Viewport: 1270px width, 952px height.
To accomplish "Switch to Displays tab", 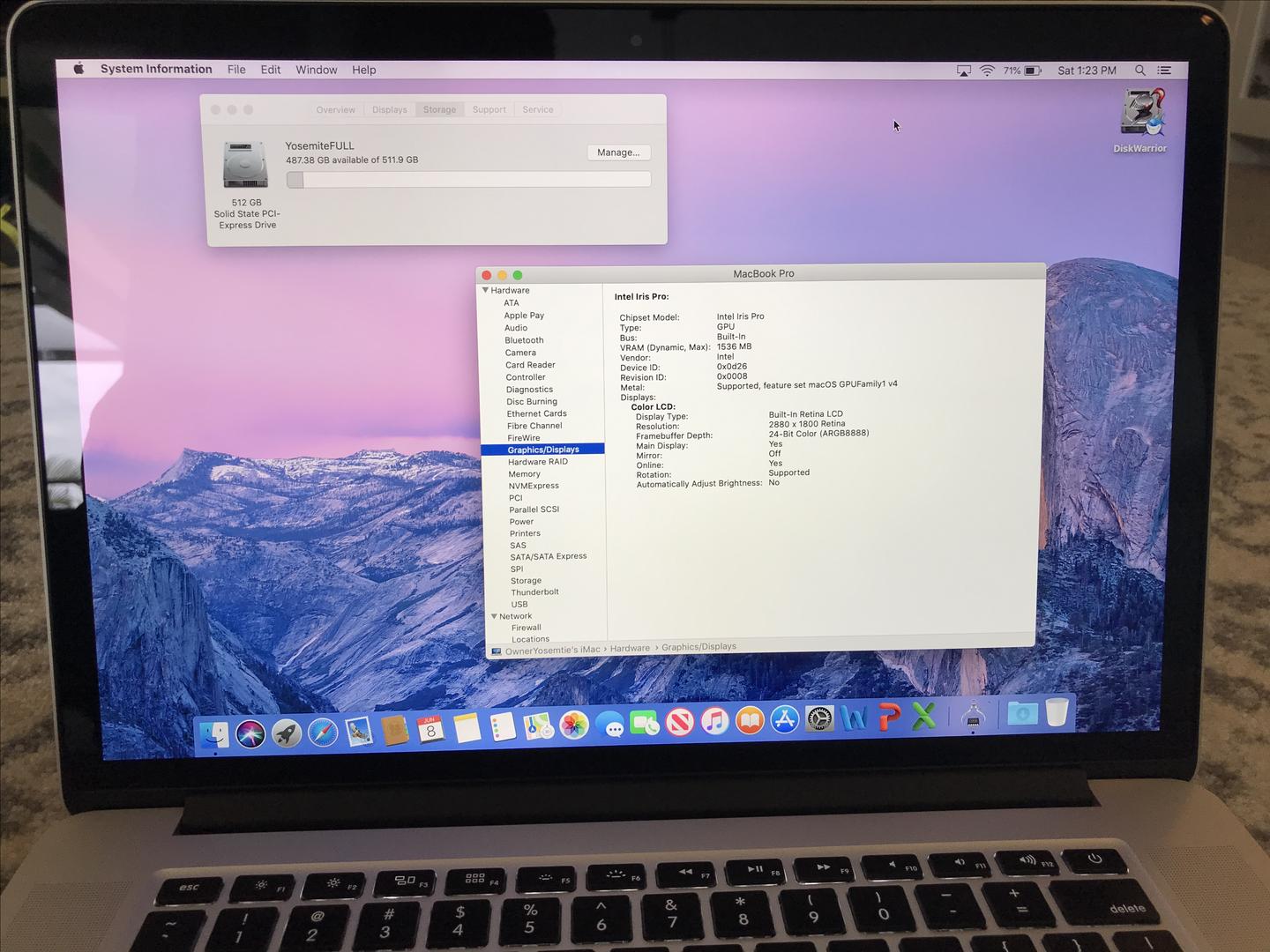I will tap(390, 110).
